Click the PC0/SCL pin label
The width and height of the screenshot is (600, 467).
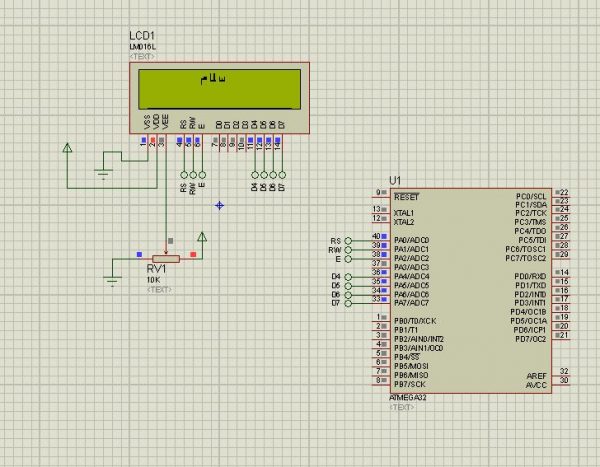pos(531,196)
